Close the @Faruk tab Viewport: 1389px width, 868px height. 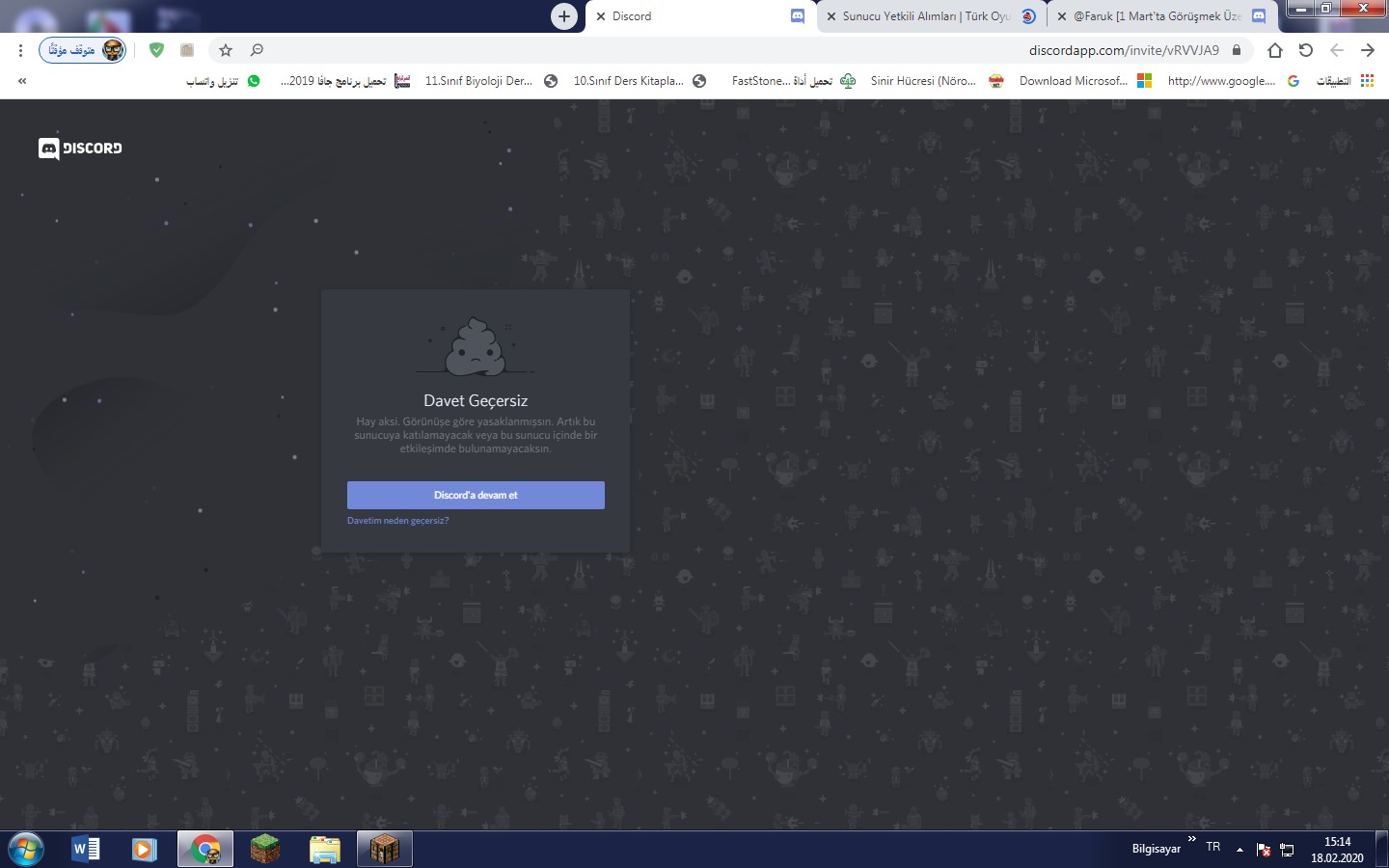(1062, 16)
